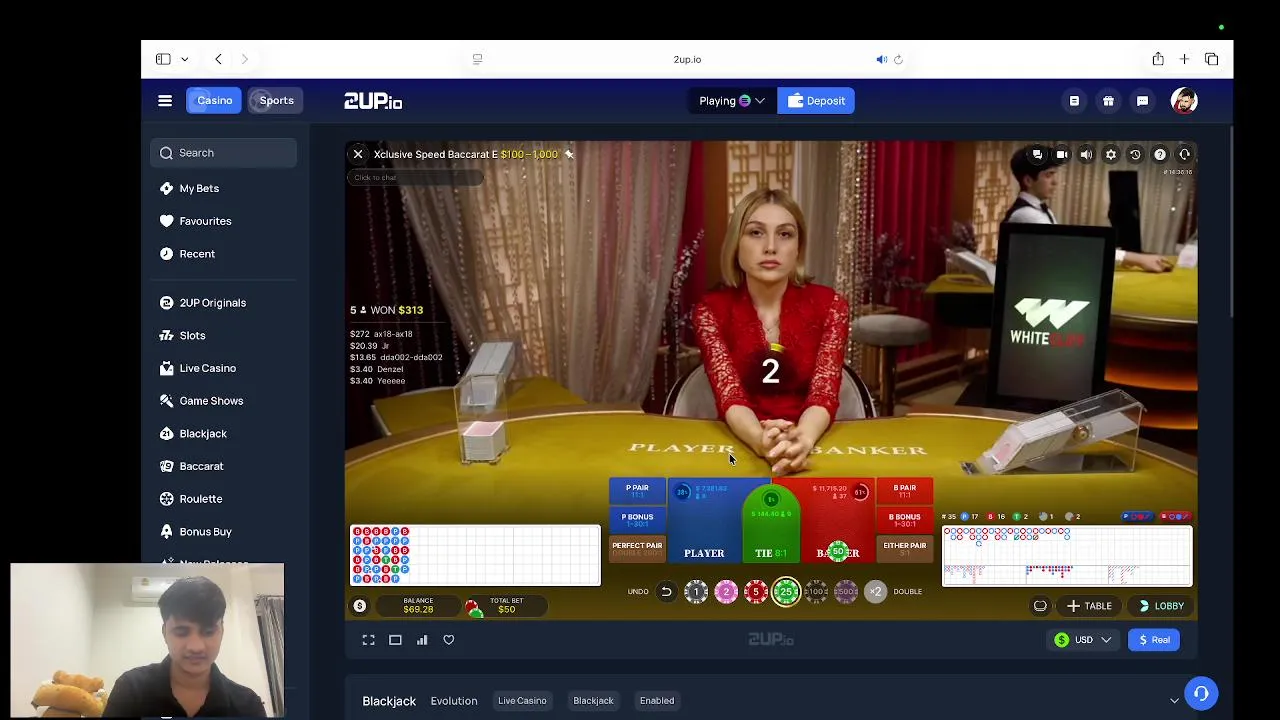
Task: Place a B PAIR side bet
Action: click(904, 491)
